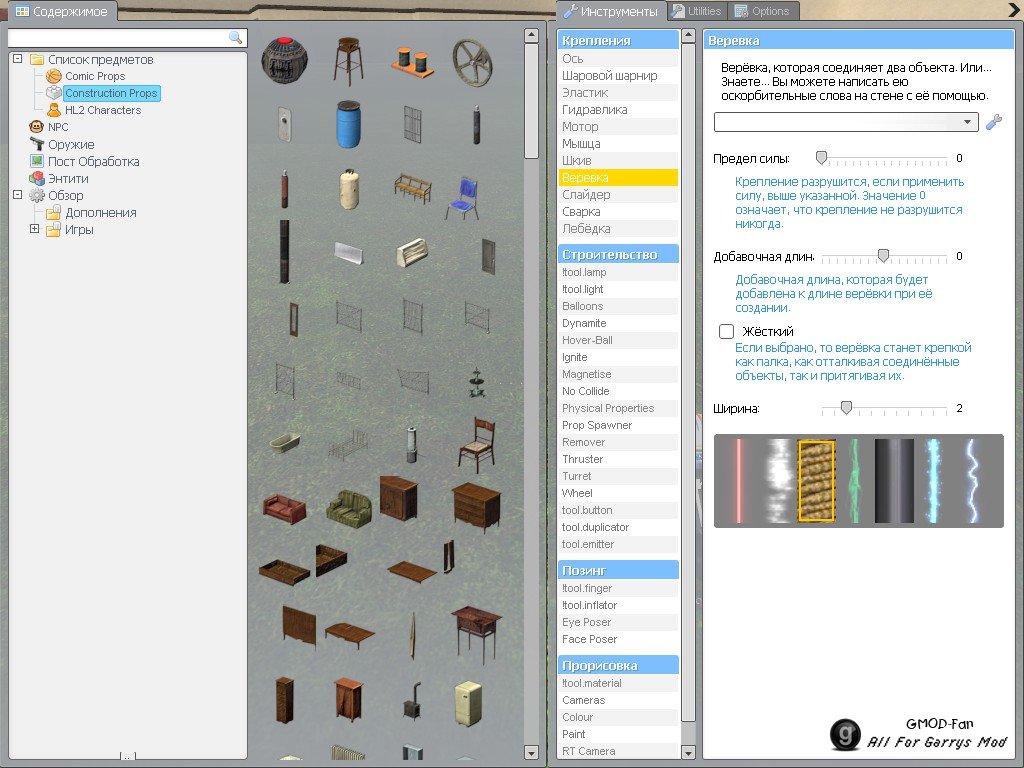Choose the dark metal cable material
This screenshot has height=768, width=1024.
894,481
